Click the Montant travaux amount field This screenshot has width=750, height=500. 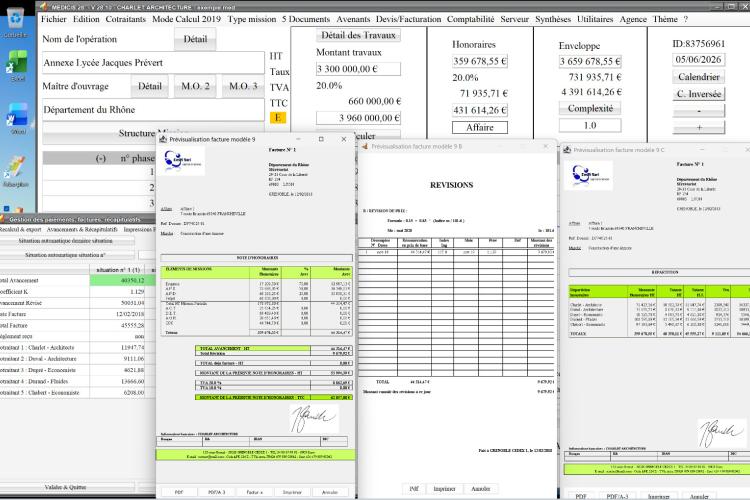(x=358, y=69)
